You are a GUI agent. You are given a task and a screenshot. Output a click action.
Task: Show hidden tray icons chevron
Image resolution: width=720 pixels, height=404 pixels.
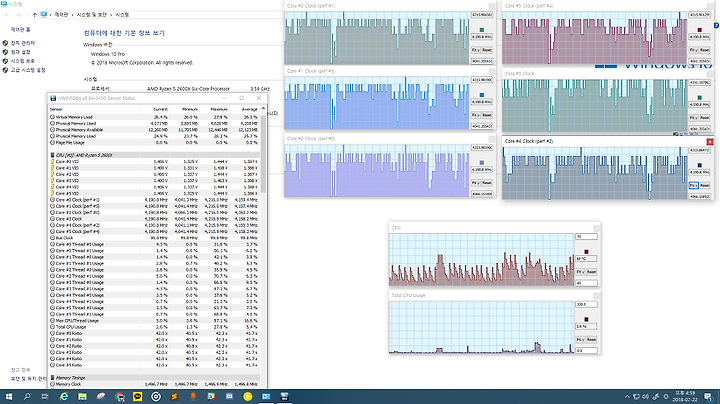tap(627, 397)
